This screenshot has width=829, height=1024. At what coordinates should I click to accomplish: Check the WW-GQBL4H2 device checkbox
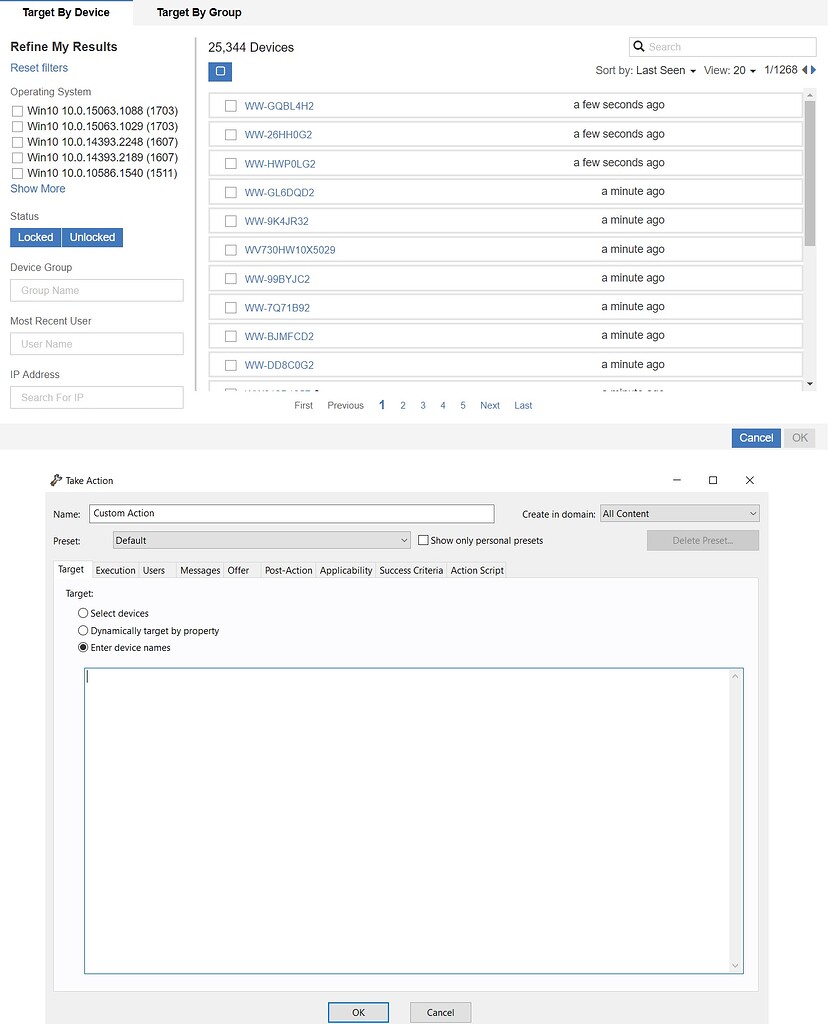(x=231, y=105)
